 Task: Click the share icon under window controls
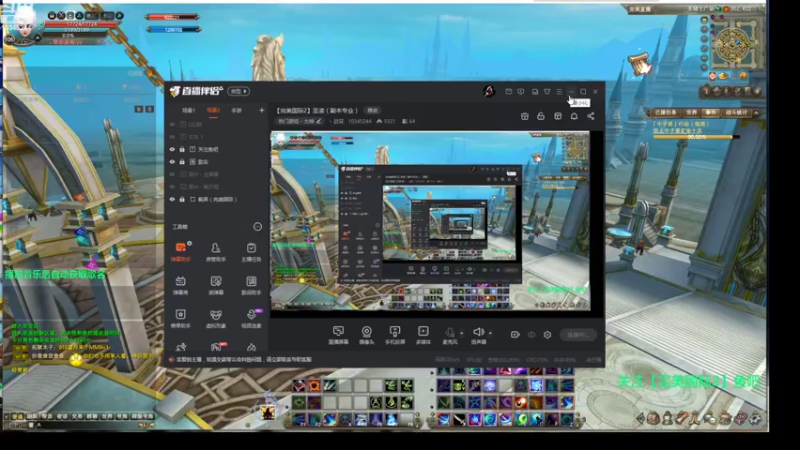[x=591, y=116]
